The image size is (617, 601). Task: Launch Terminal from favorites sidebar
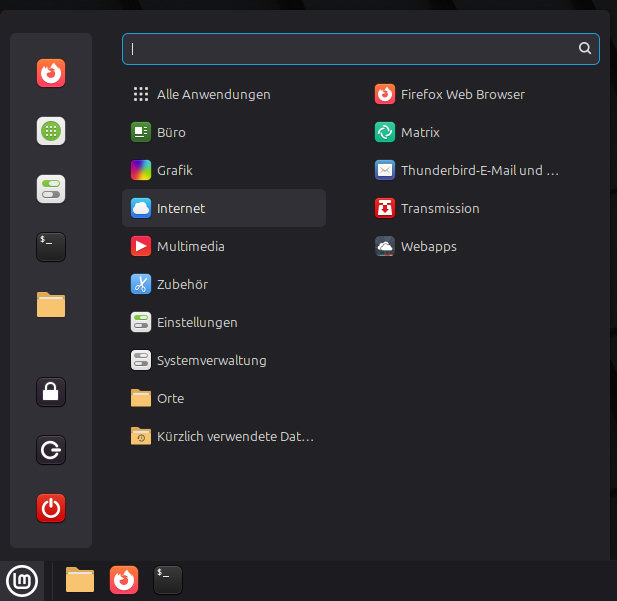click(51, 247)
